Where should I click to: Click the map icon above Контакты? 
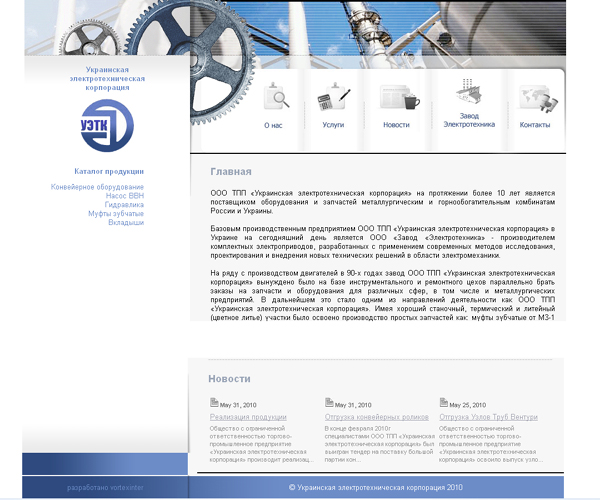pos(535,97)
